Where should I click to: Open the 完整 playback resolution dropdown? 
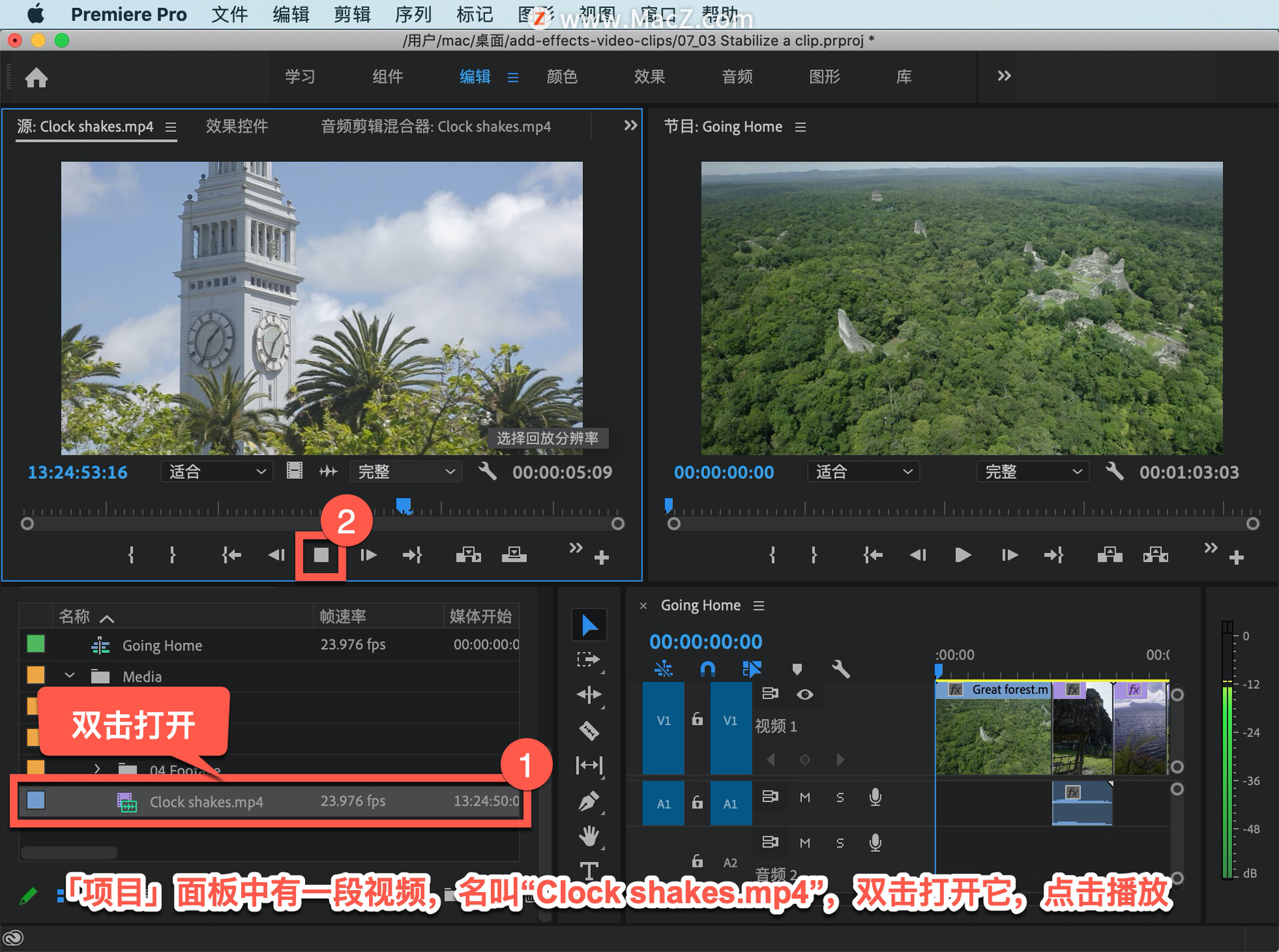click(406, 471)
